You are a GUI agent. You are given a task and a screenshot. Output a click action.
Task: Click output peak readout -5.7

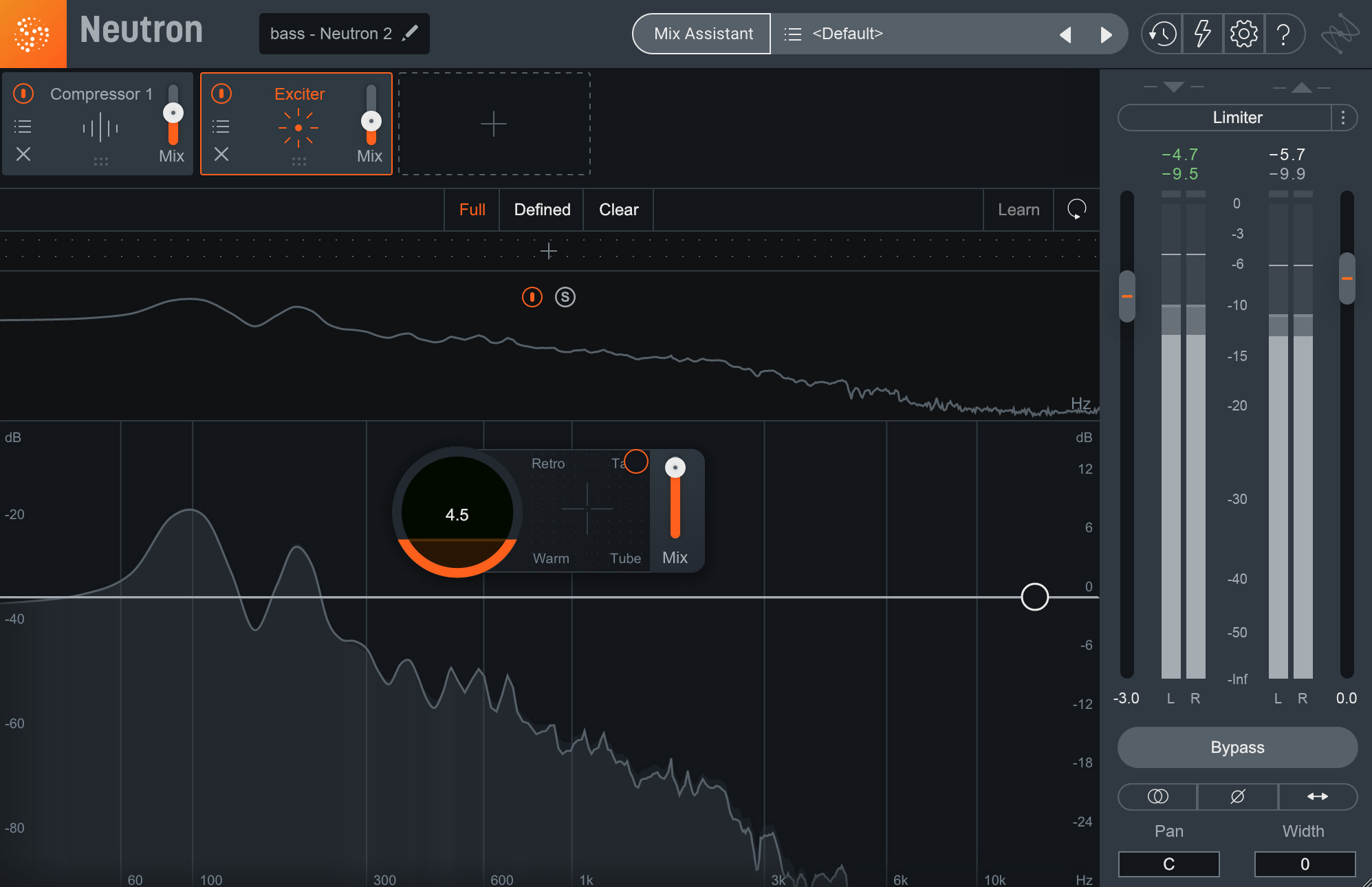pos(1287,155)
